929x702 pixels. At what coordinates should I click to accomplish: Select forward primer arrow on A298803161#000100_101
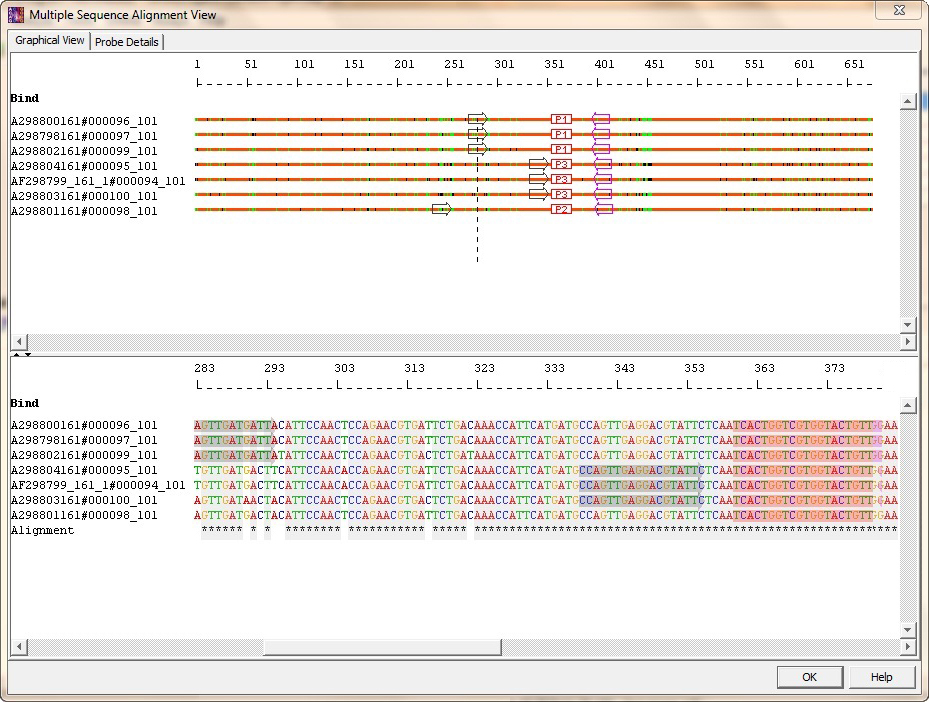point(539,194)
